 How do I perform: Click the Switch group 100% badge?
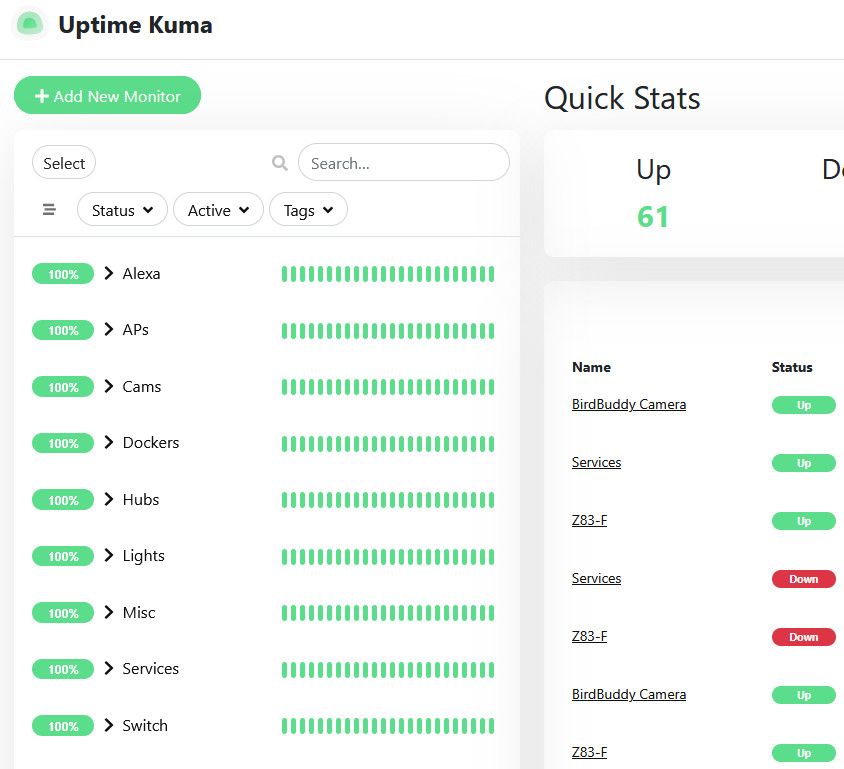click(x=63, y=726)
